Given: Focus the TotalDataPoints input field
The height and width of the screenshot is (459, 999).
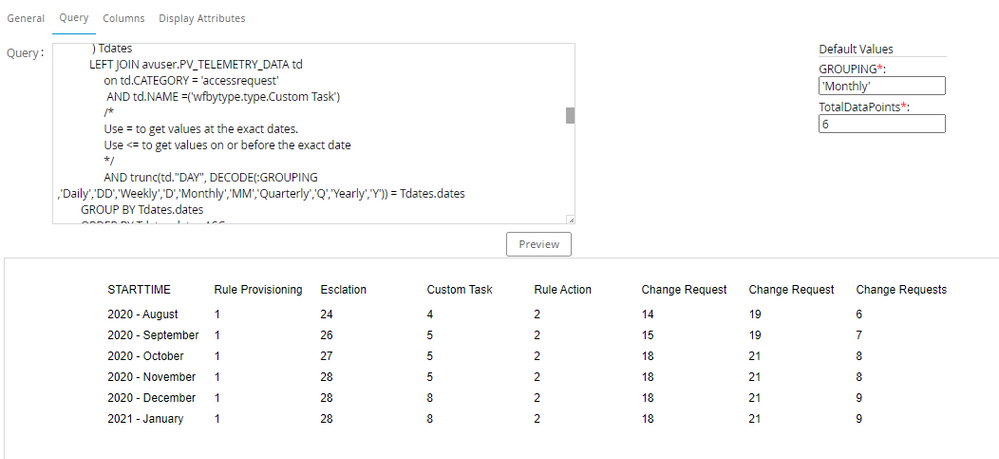Looking at the screenshot, I should (x=881, y=124).
